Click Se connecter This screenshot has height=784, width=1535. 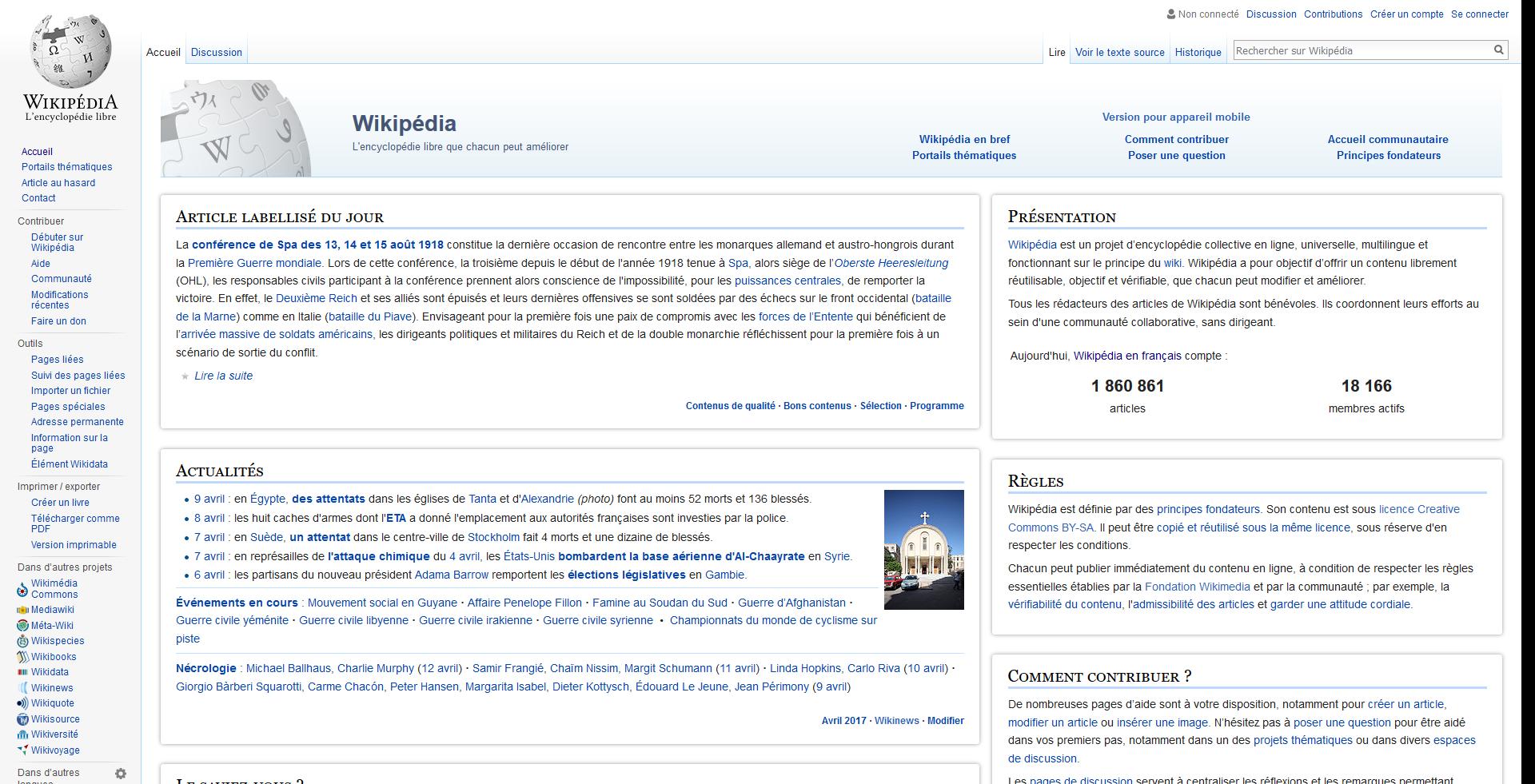click(1480, 14)
